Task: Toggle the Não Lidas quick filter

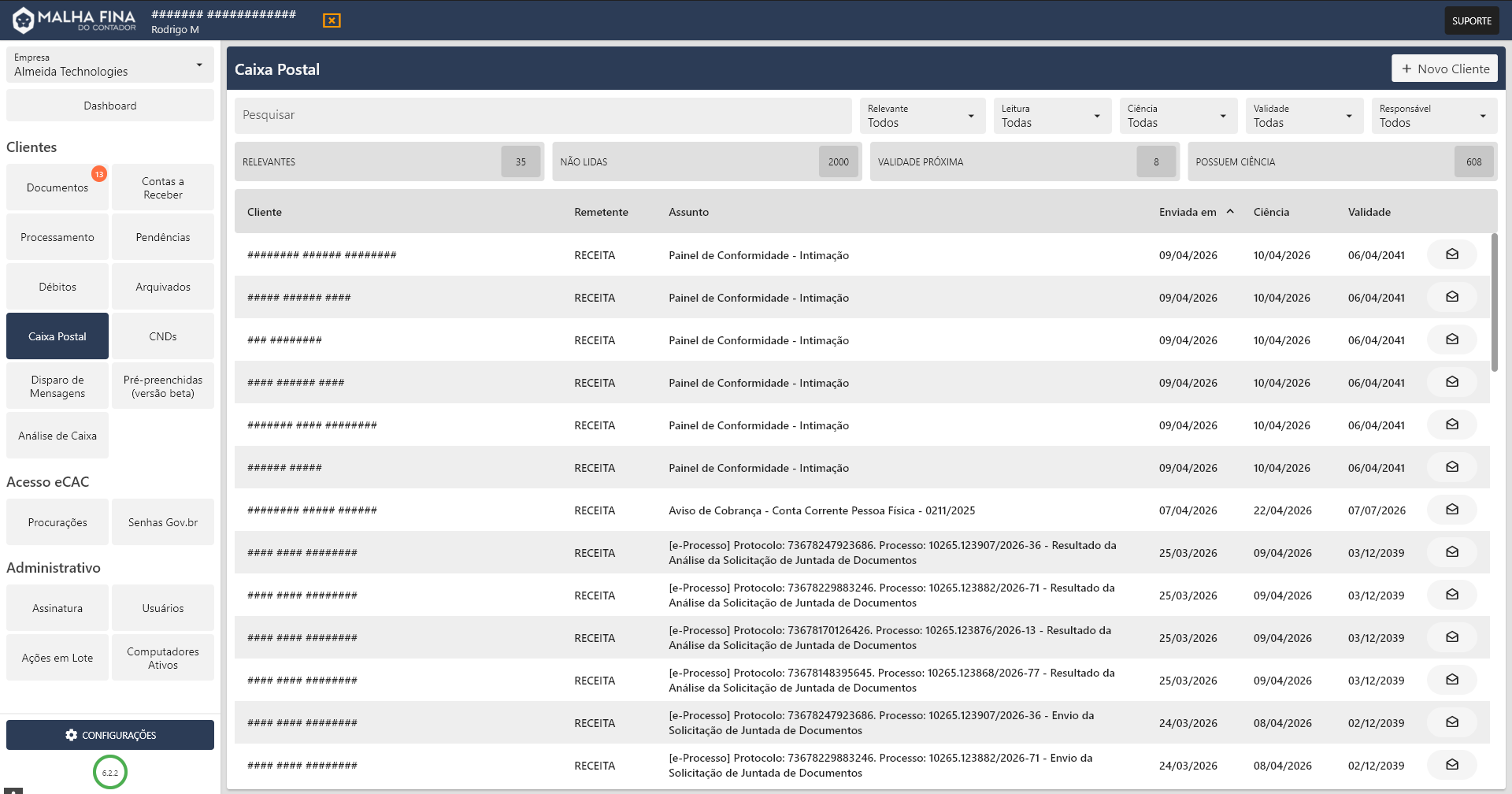Action: [706, 161]
